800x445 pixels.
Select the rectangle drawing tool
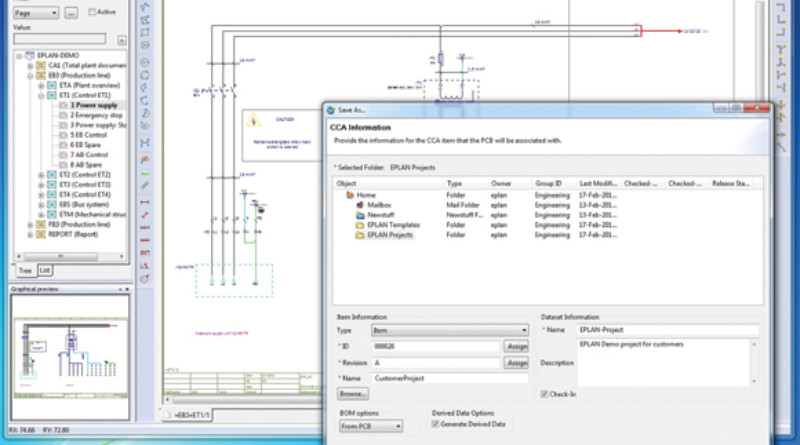(x=145, y=32)
